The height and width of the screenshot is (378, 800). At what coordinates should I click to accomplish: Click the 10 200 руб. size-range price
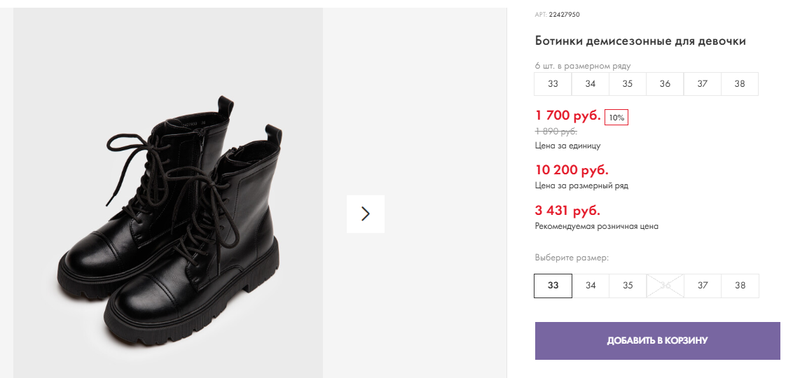click(572, 170)
